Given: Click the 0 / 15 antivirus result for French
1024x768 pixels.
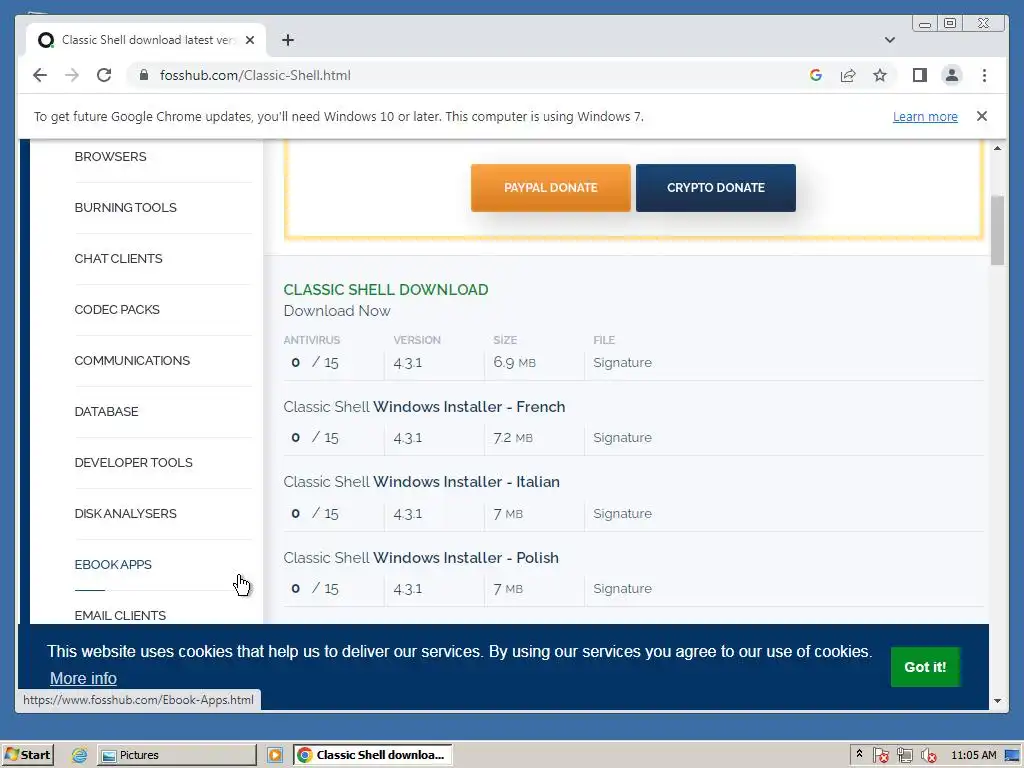Looking at the screenshot, I should (315, 438).
